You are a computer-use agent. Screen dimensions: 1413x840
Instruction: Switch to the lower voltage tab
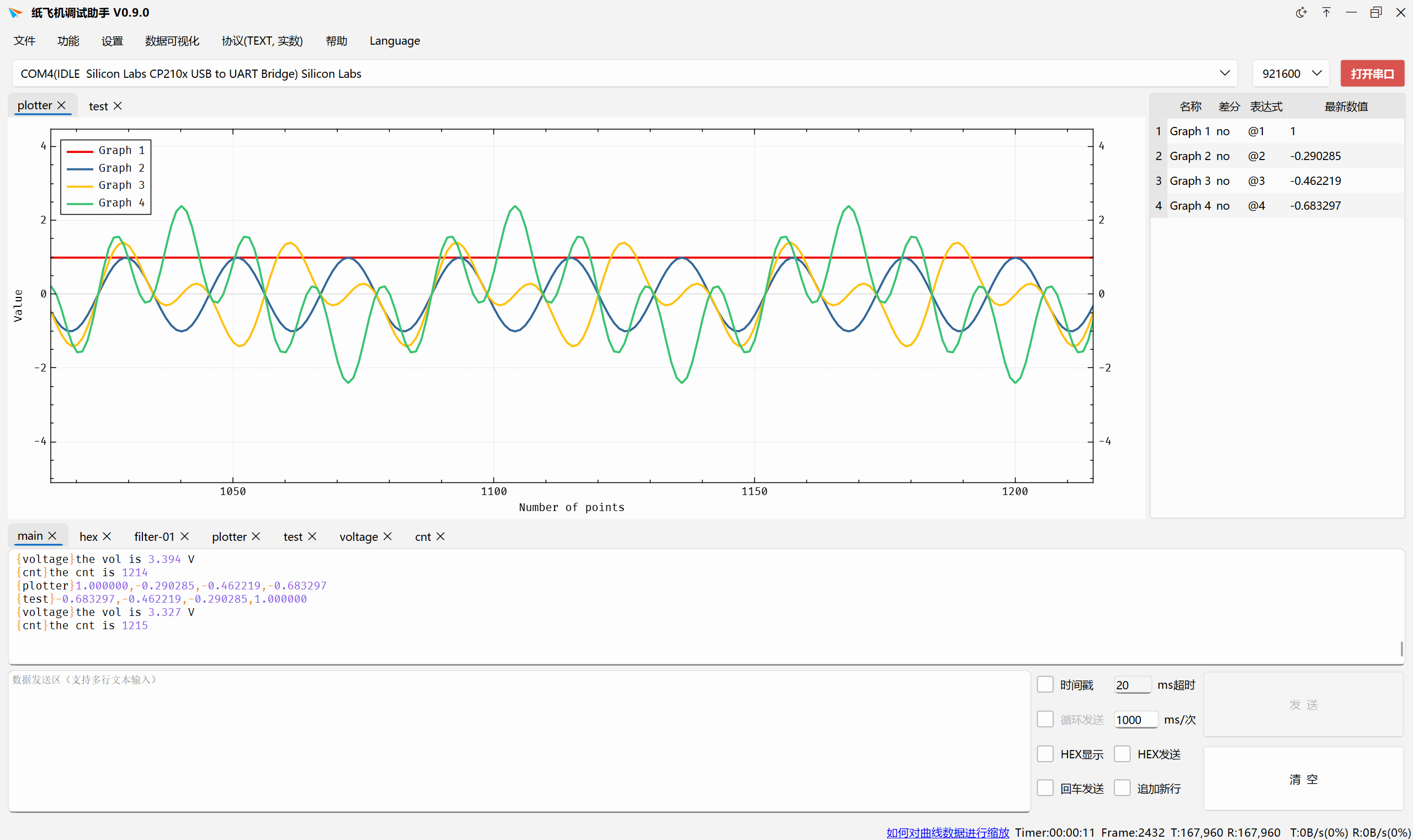coord(358,536)
